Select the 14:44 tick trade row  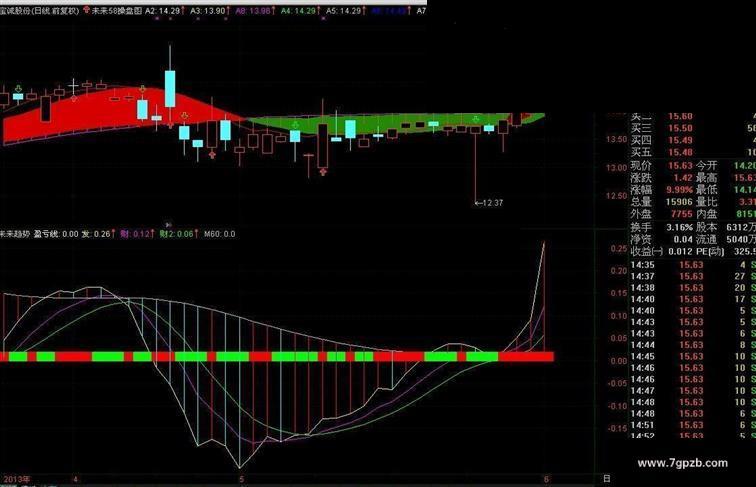coord(693,345)
